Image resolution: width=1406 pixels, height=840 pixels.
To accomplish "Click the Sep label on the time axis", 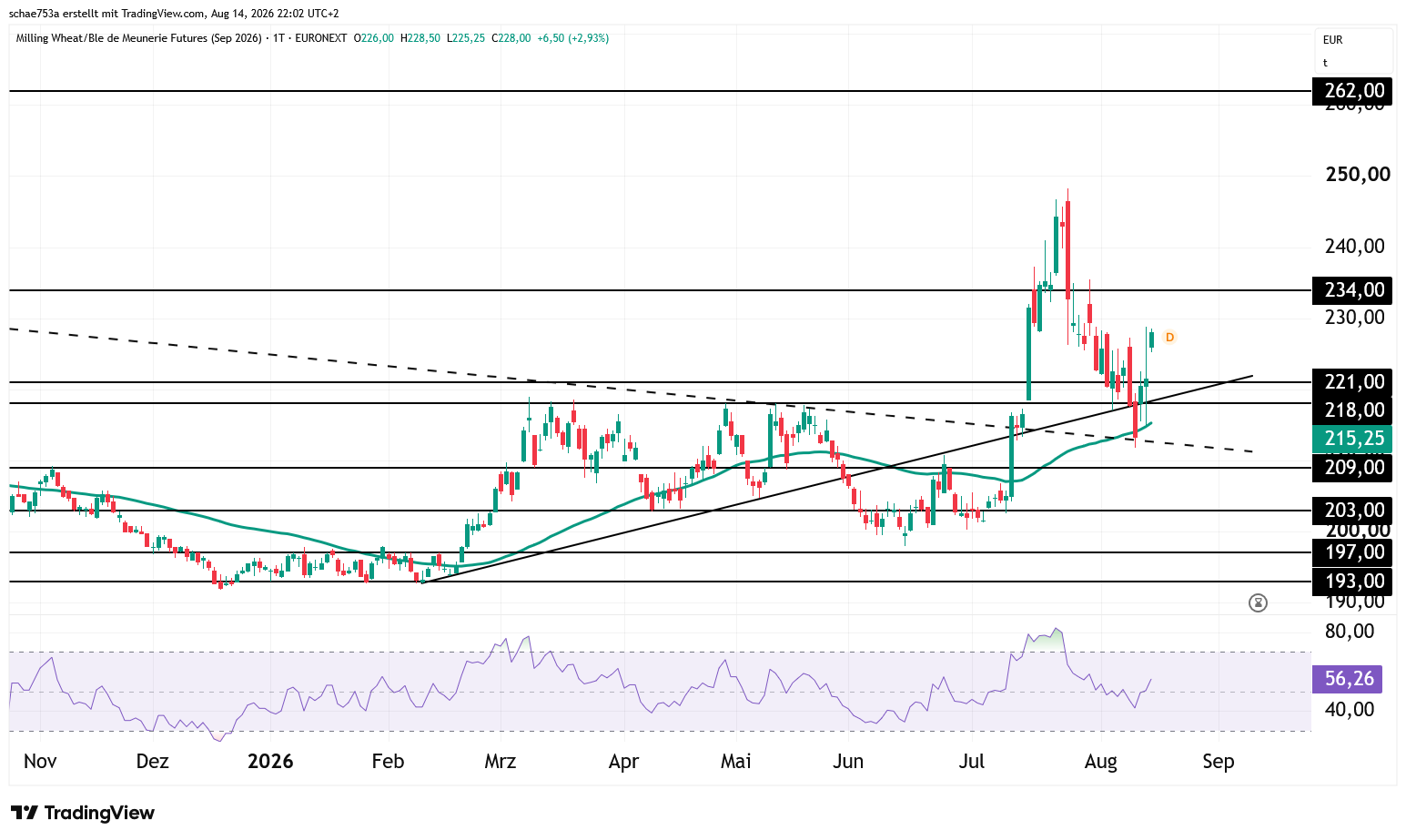I will tap(1219, 762).
